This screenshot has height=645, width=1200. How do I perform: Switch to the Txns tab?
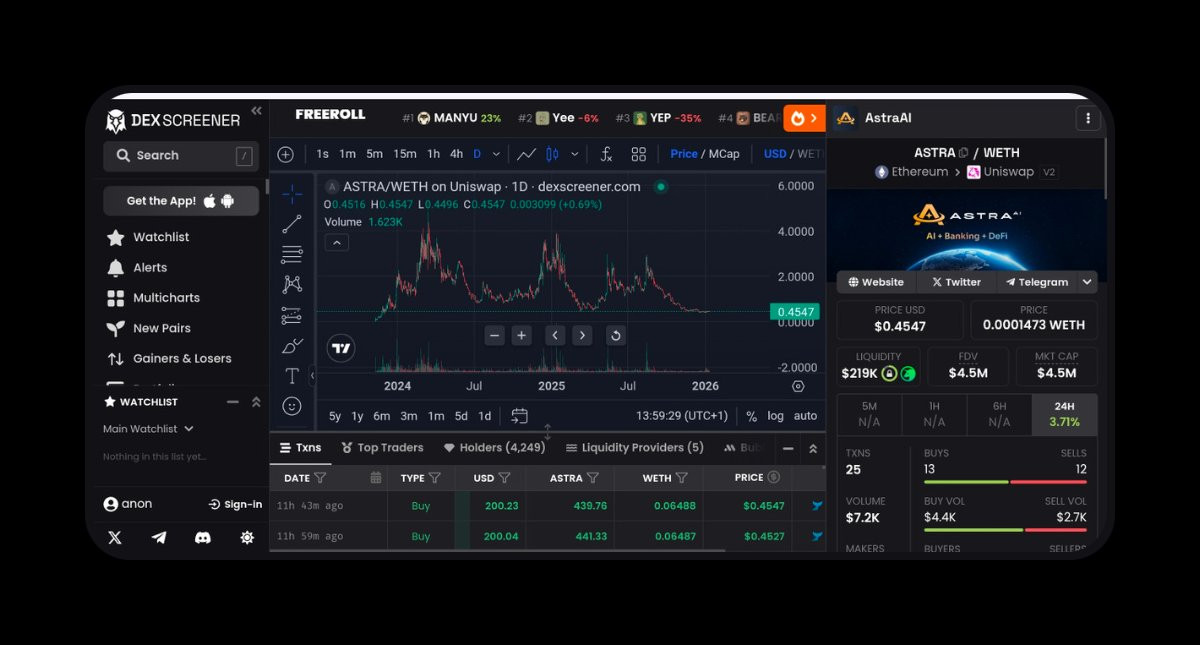coord(300,448)
